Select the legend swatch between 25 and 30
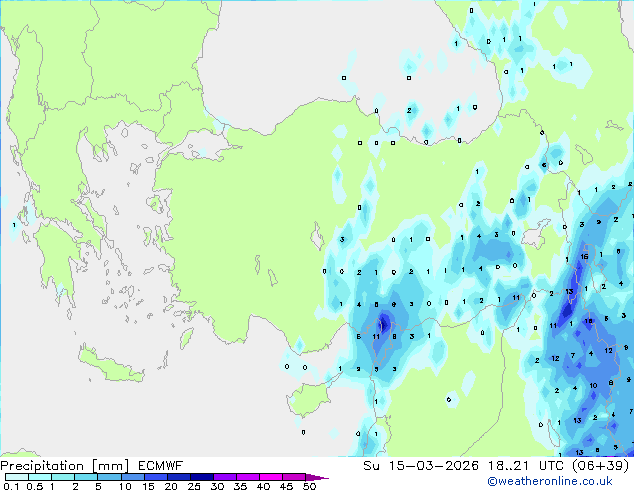 [201, 477]
